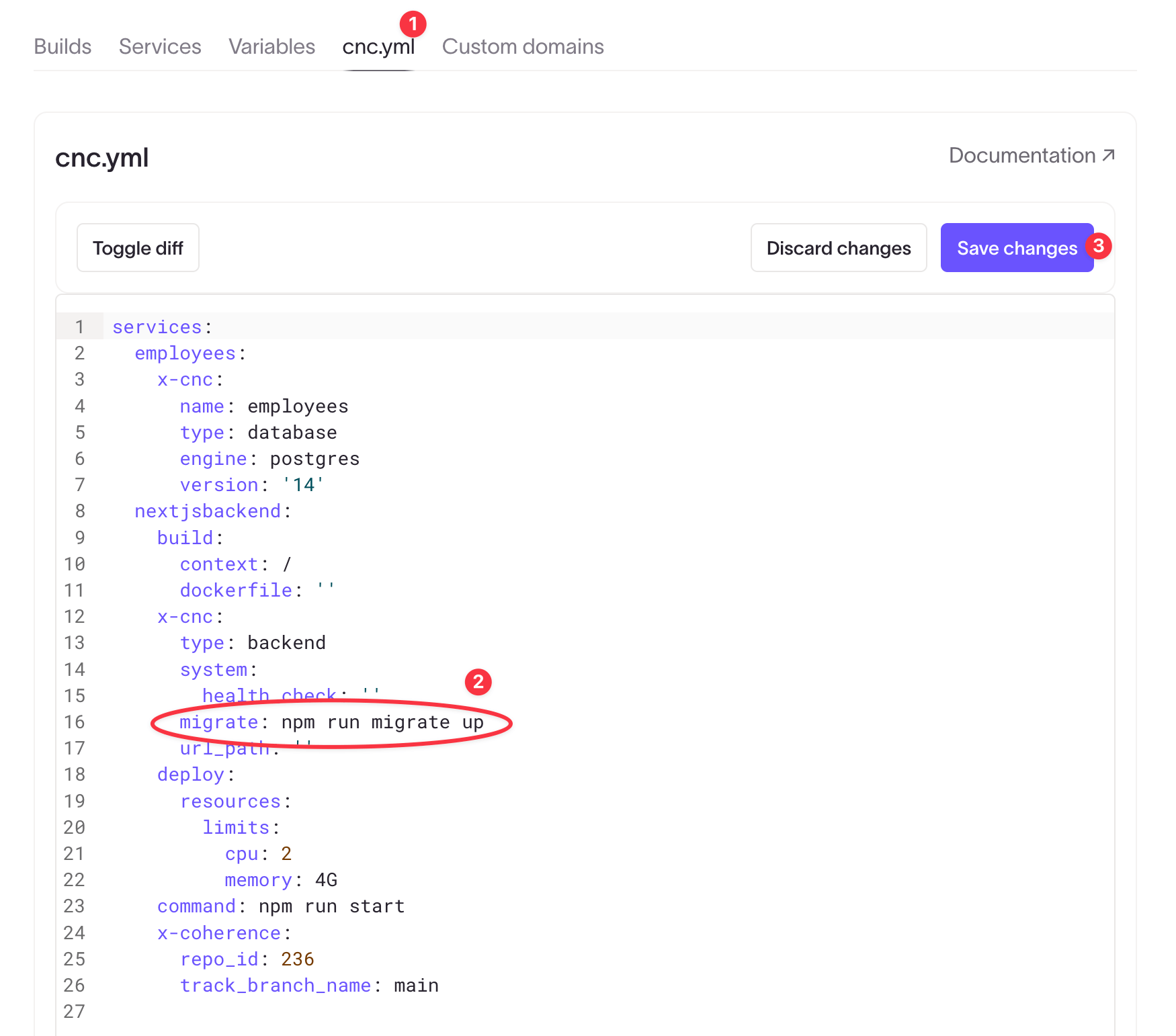Click the 'context: /' line
The height and width of the screenshot is (1036, 1176).
[236, 564]
